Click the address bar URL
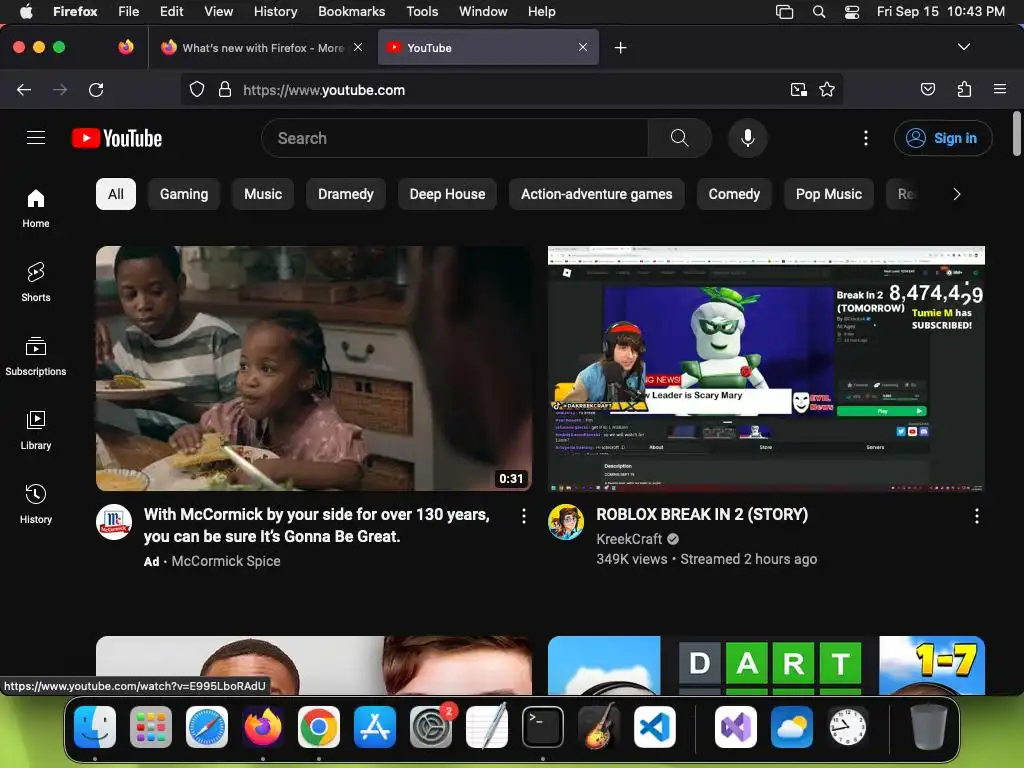 tap(324, 90)
